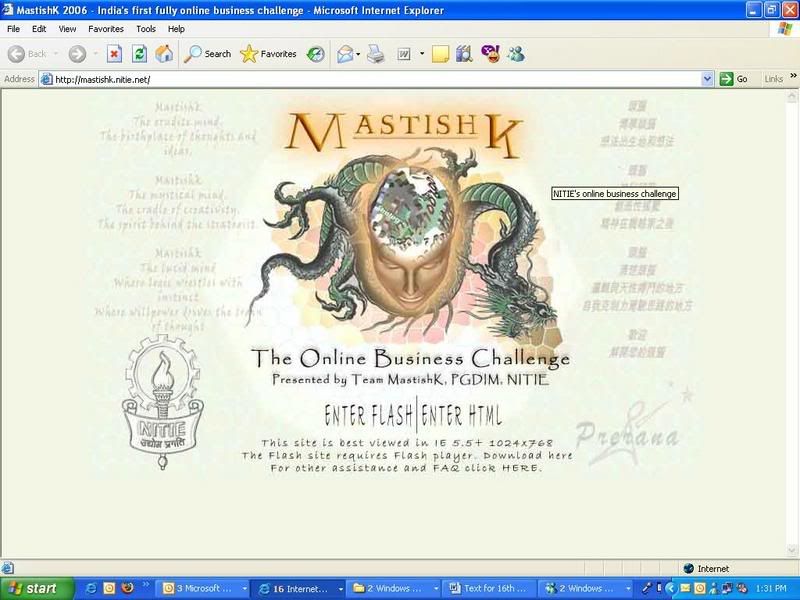Edit the page with the Word icon

pos(404,54)
